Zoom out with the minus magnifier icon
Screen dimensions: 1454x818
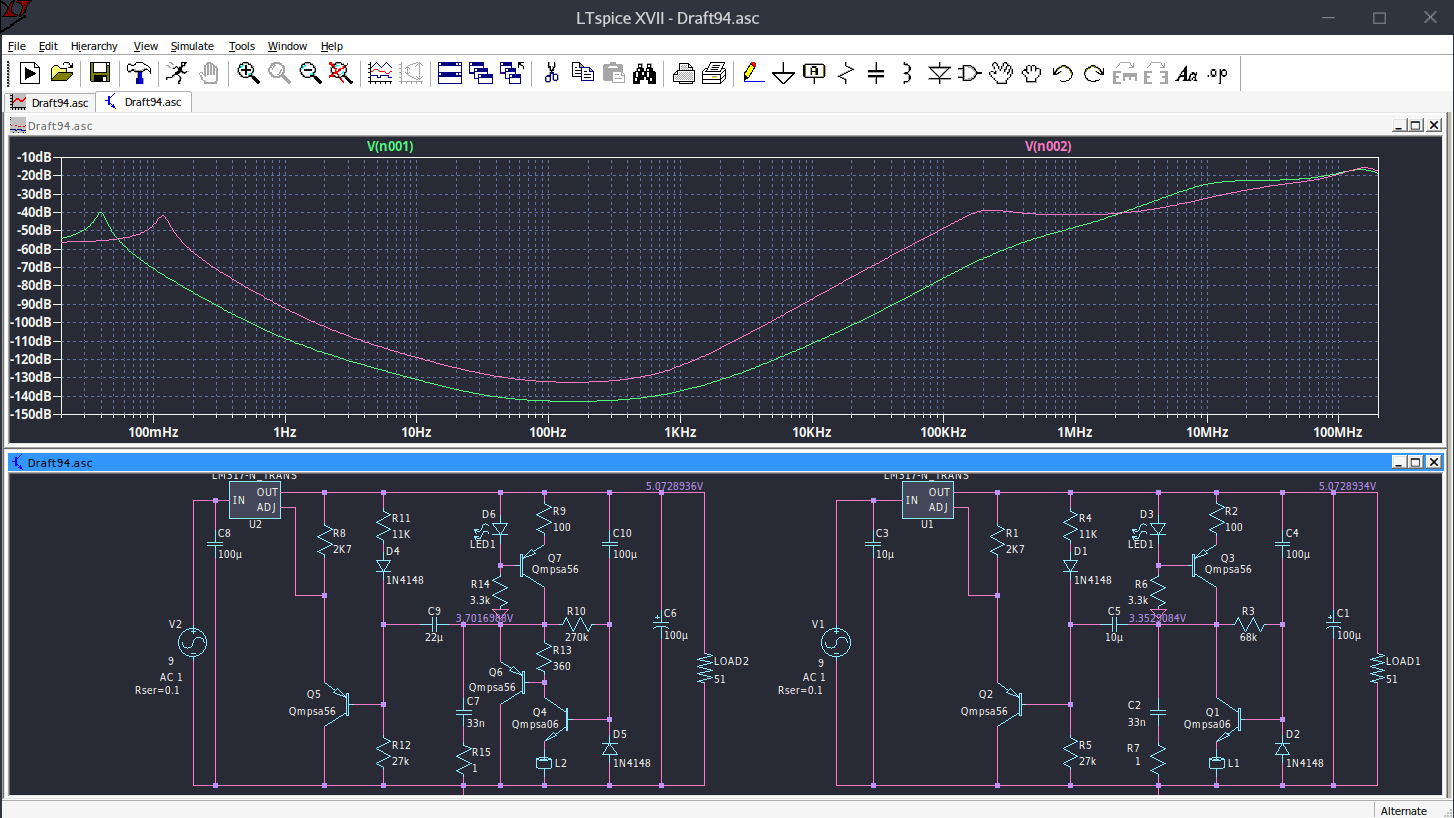coord(310,73)
